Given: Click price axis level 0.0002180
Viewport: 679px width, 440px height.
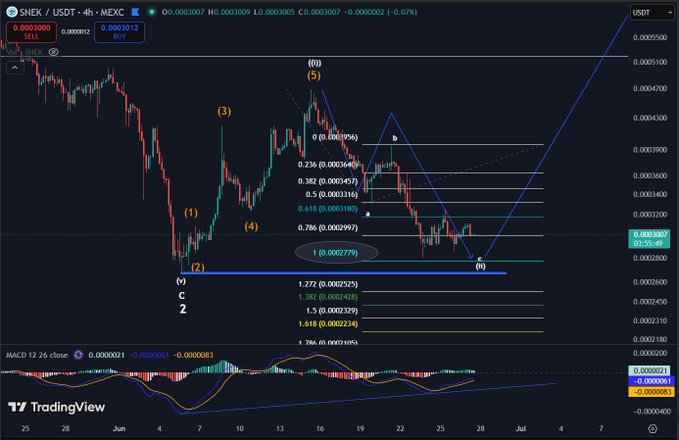Looking at the screenshot, I should tap(650, 339).
